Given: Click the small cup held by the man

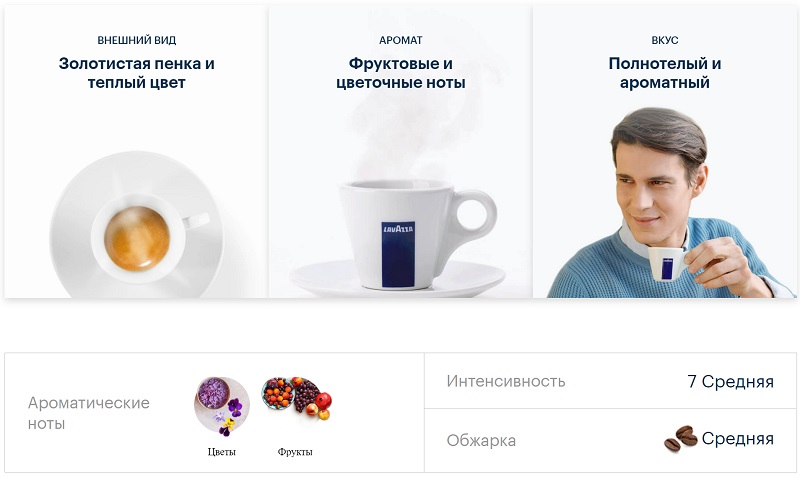Looking at the screenshot, I should pos(667,263).
